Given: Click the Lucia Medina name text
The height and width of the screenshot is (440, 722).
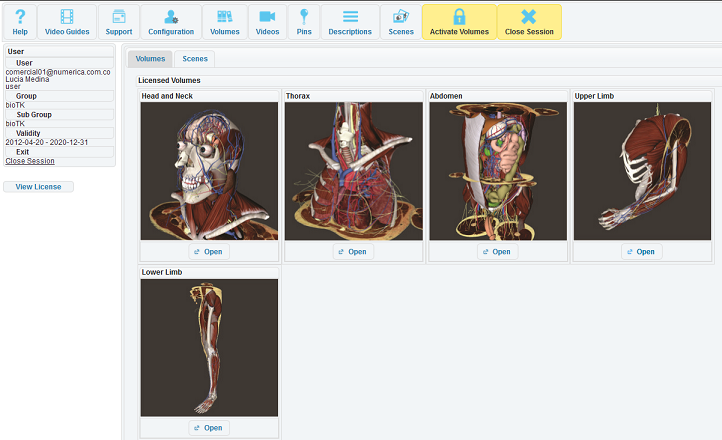Looking at the screenshot, I should tap(27, 79).
